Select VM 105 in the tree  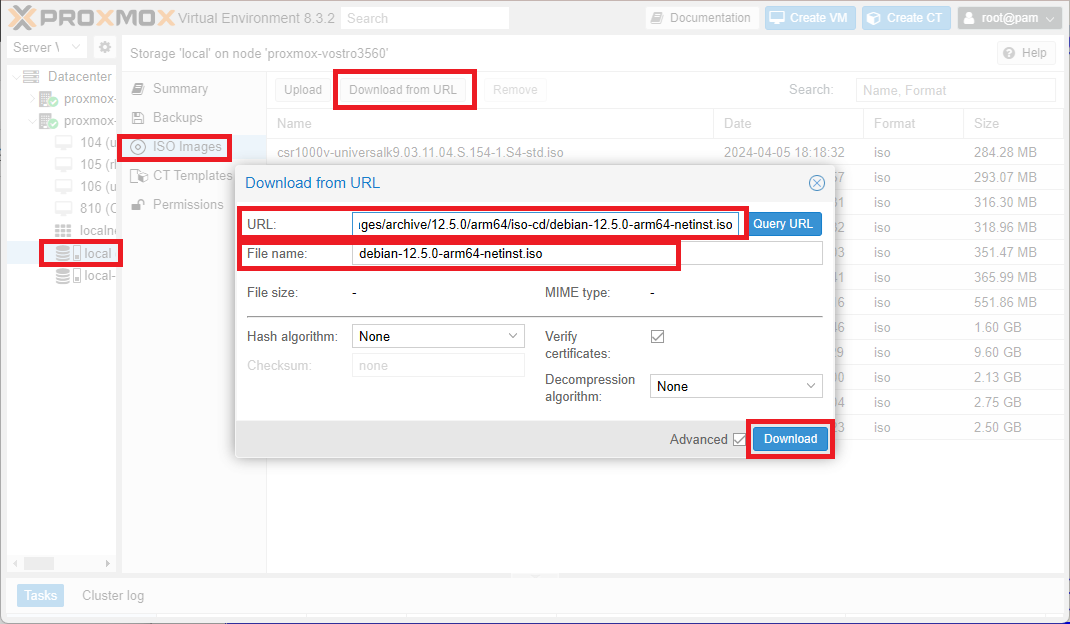[x=85, y=164]
